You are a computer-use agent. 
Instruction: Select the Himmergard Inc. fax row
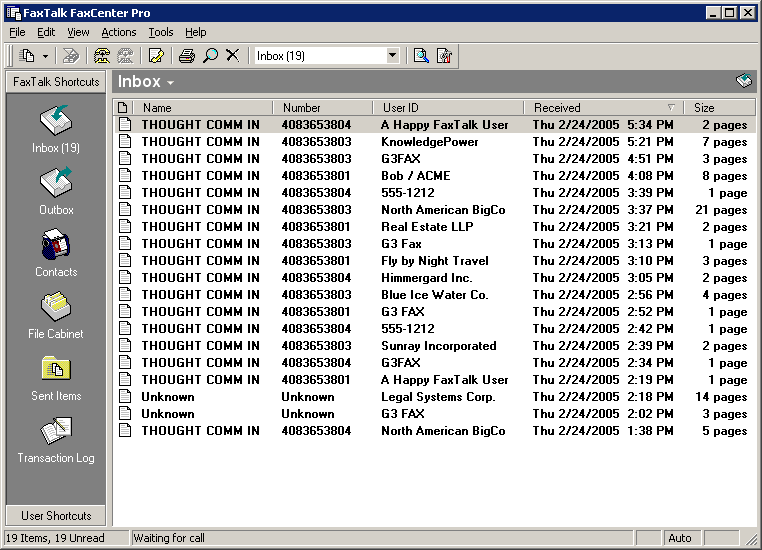[x=434, y=277]
